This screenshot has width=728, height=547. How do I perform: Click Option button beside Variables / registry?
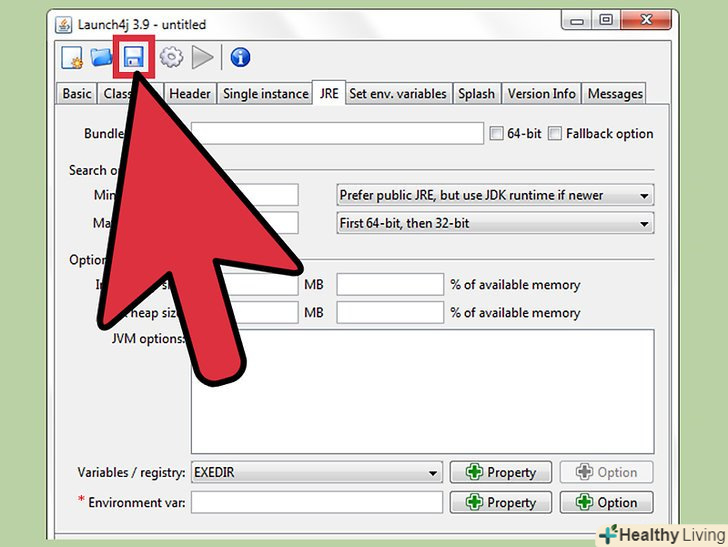(x=606, y=473)
